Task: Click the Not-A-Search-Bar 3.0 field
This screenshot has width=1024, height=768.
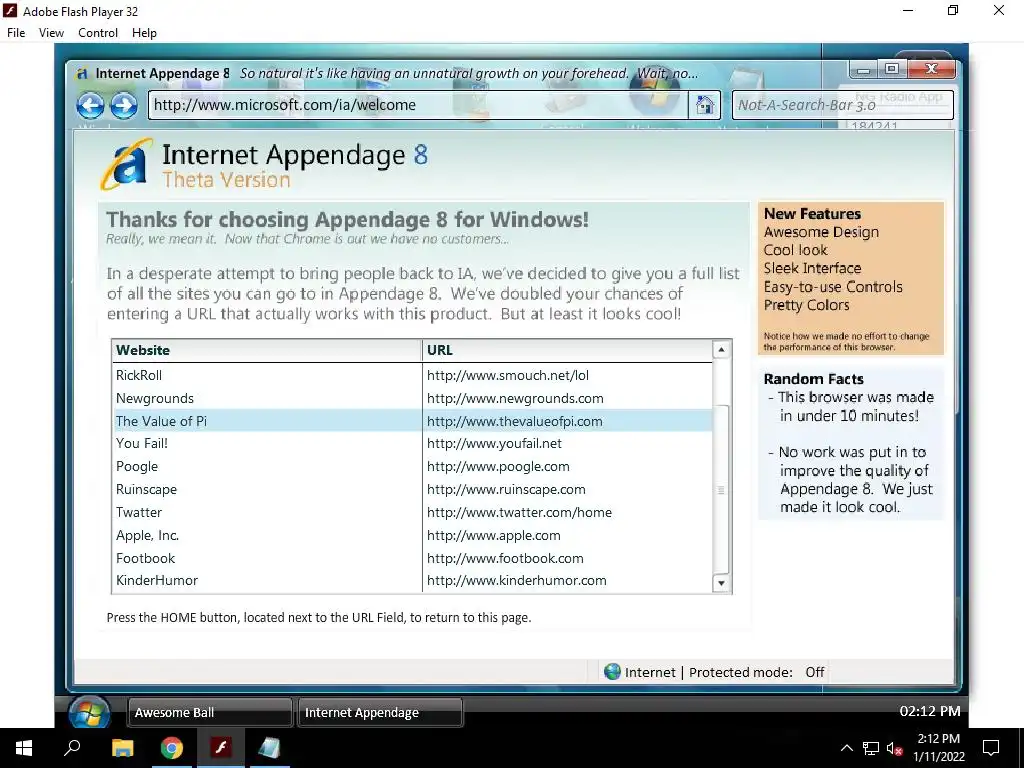Action: click(842, 105)
